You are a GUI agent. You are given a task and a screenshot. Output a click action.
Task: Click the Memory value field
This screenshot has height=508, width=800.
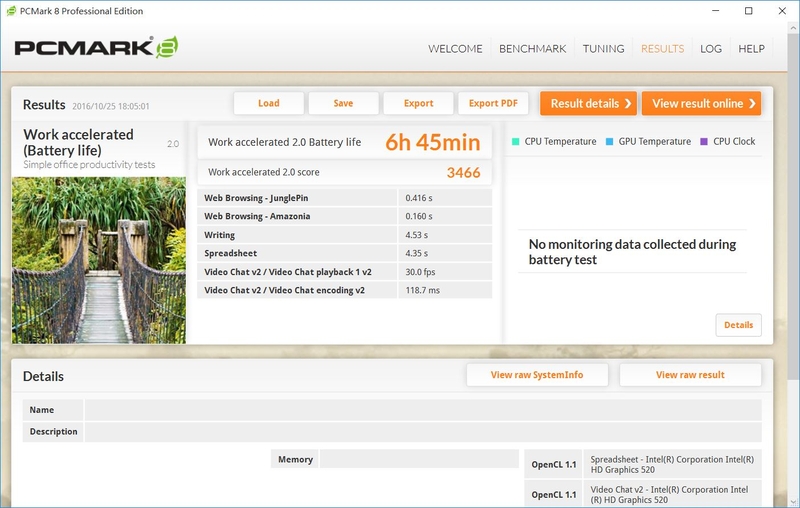(419, 459)
